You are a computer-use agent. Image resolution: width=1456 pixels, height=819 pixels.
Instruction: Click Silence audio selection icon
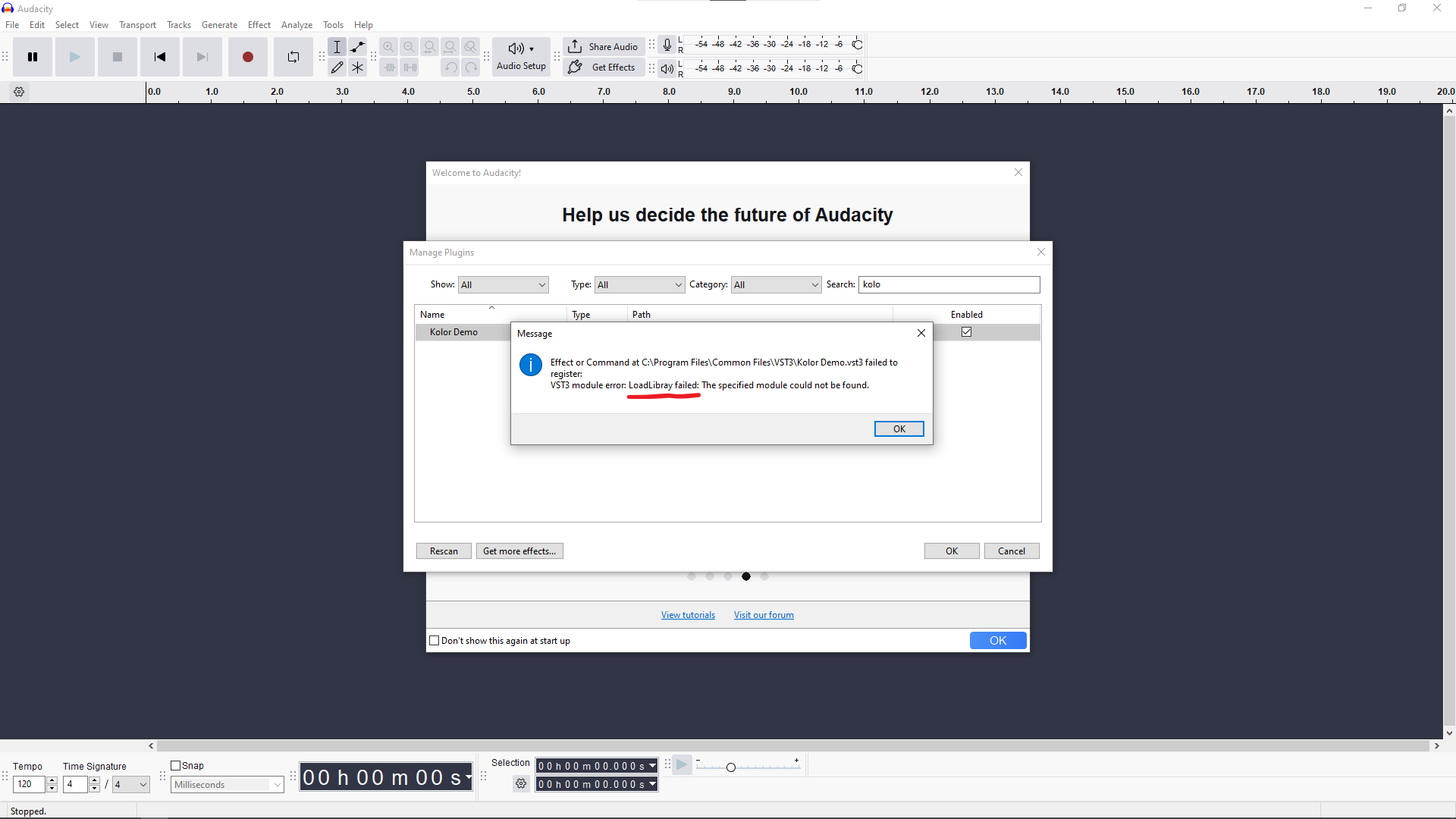[409, 67]
